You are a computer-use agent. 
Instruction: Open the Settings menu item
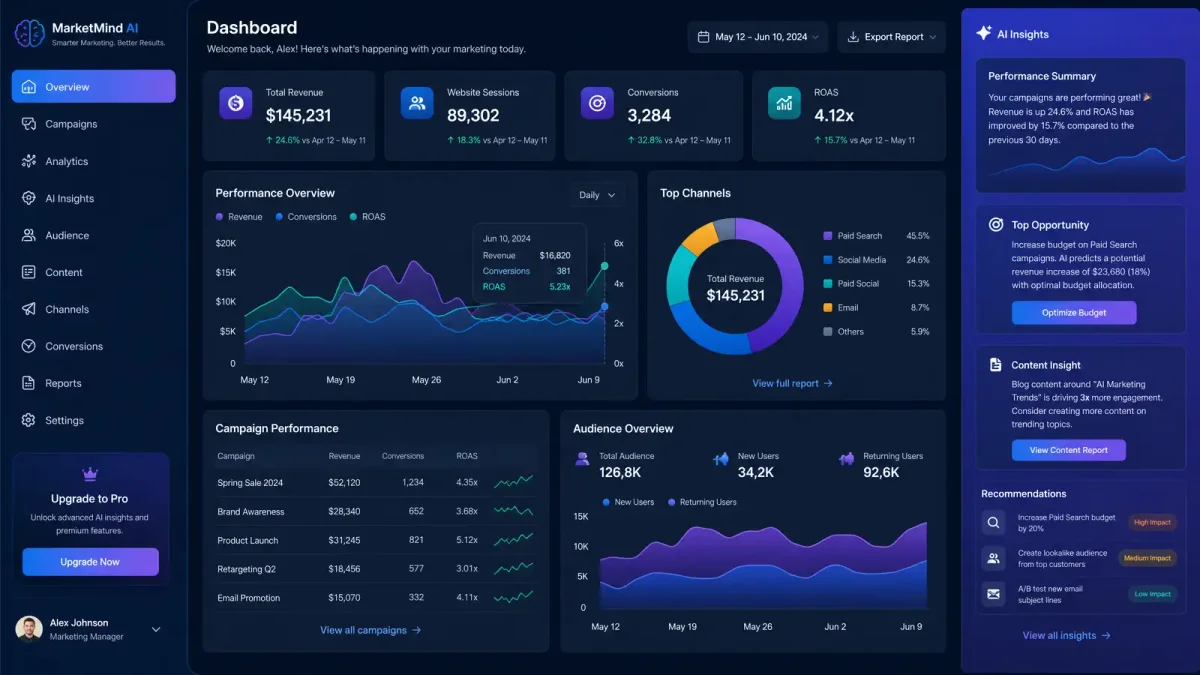93,420
